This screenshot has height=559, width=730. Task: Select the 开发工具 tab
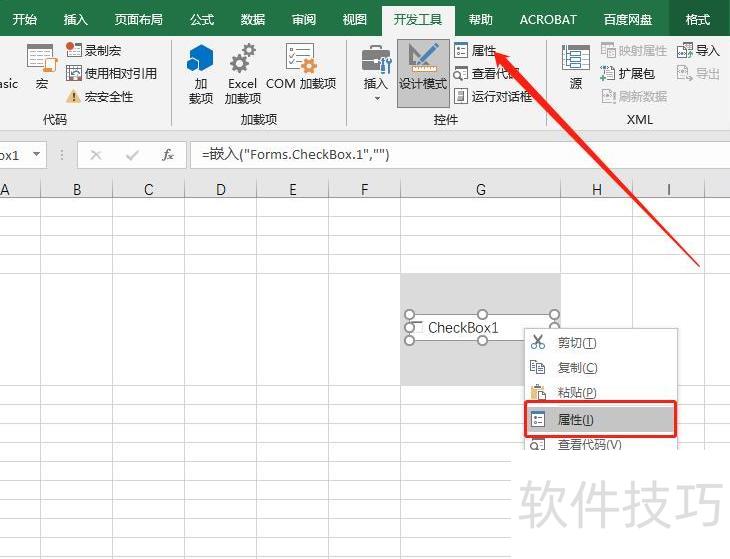click(x=418, y=20)
